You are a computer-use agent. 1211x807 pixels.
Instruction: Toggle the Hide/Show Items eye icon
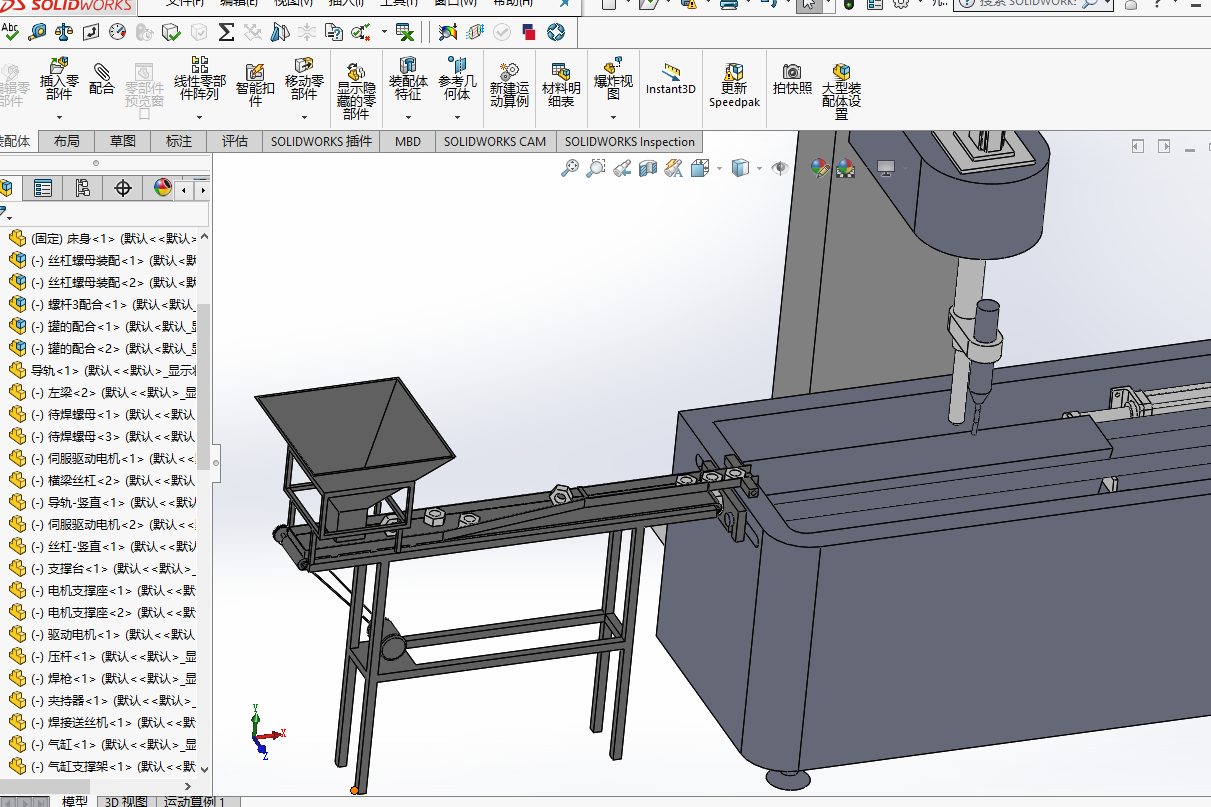(x=780, y=168)
